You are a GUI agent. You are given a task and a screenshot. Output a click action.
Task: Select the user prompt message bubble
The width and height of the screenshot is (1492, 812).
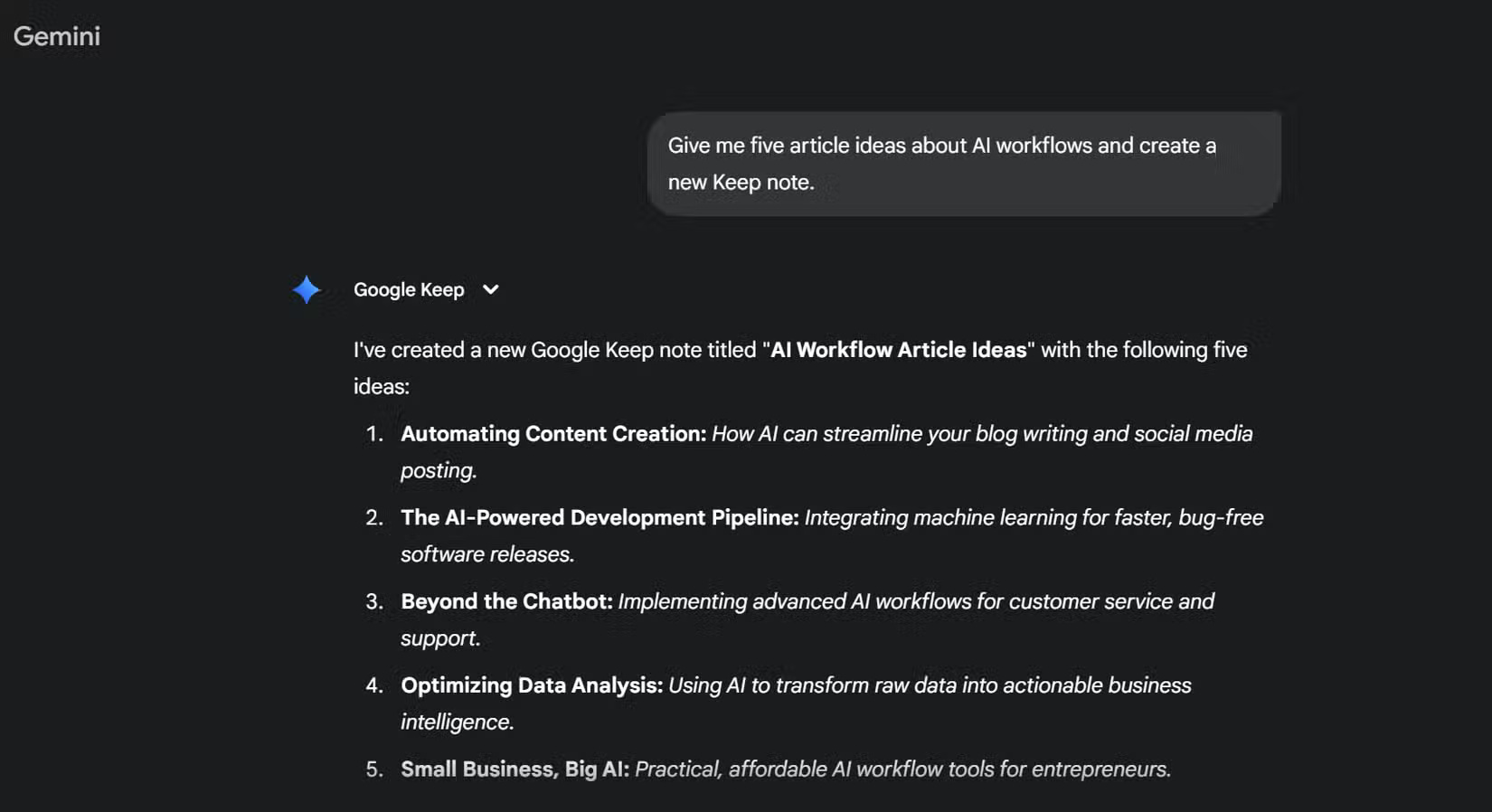[964, 164]
